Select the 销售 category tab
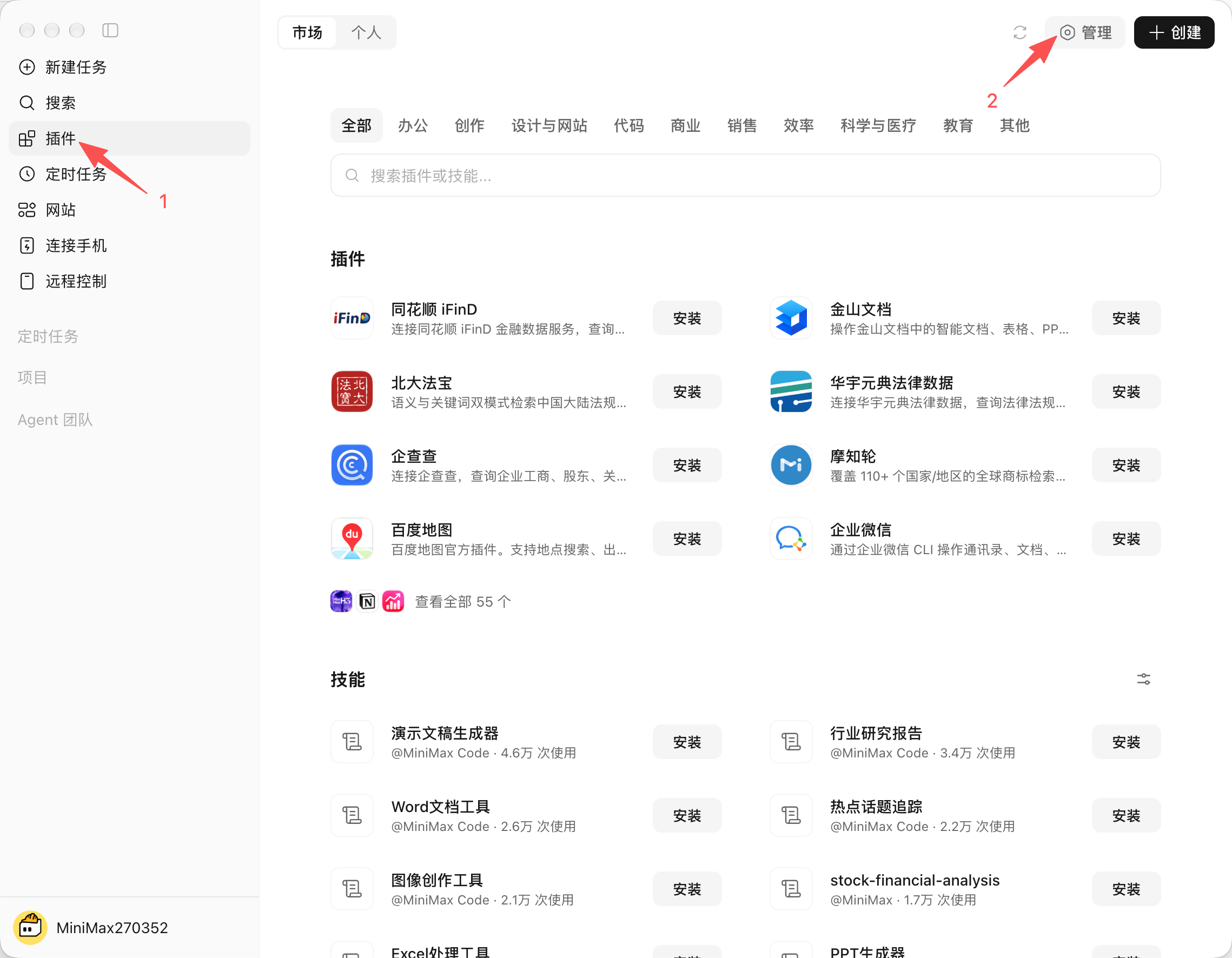The height and width of the screenshot is (958, 1232). pyautogui.click(x=742, y=125)
